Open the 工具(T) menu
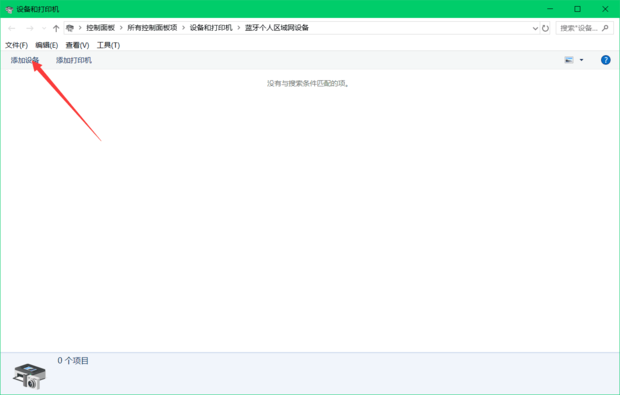 pyautogui.click(x=108, y=45)
